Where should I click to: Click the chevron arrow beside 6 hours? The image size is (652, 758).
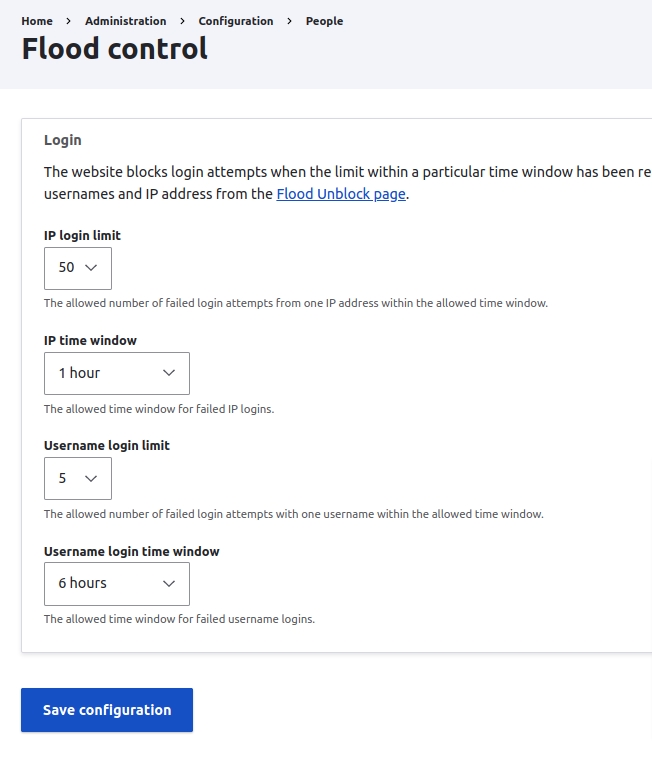click(x=169, y=584)
